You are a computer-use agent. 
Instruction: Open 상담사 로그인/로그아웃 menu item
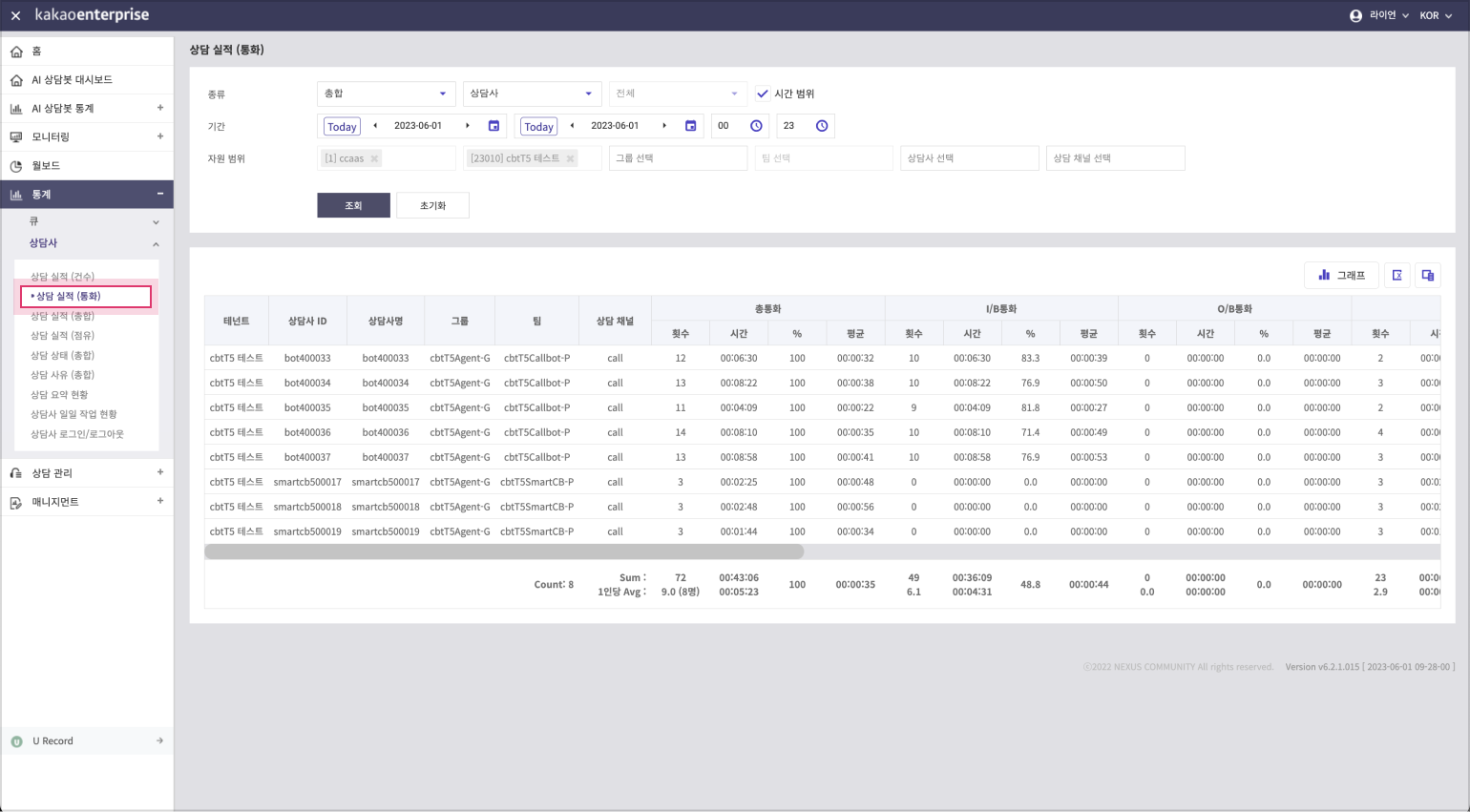[77, 434]
